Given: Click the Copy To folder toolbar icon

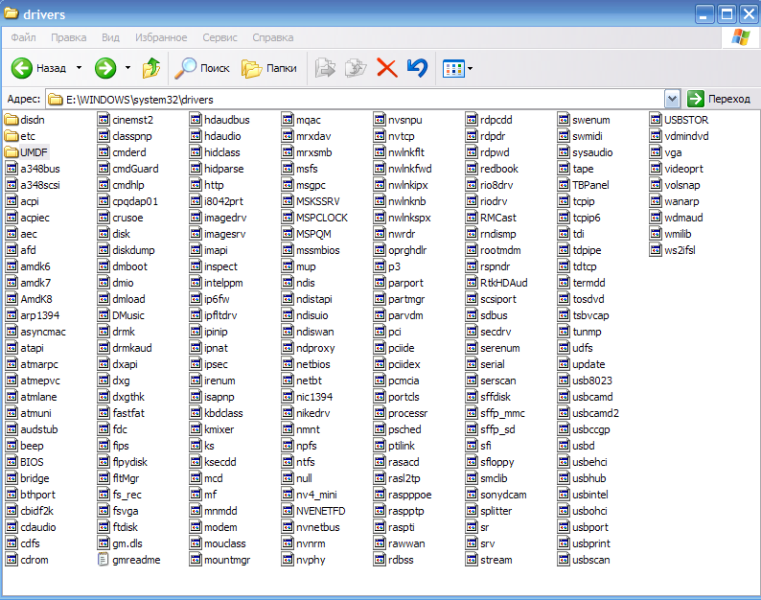Looking at the screenshot, I should pos(355,68).
